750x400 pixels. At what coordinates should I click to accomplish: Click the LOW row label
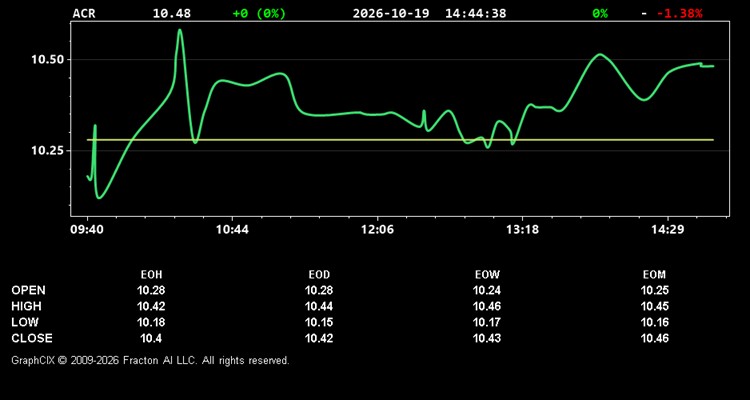(x=25, y=322)
